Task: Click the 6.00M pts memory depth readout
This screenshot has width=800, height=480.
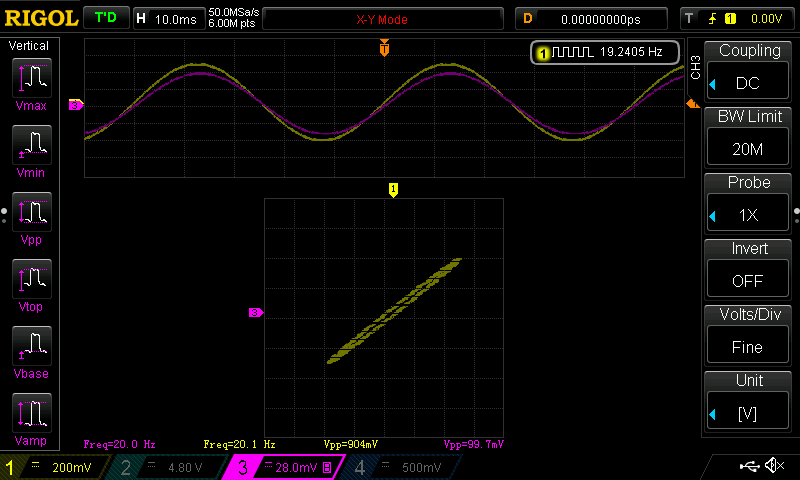Action: tap(232, 23)
